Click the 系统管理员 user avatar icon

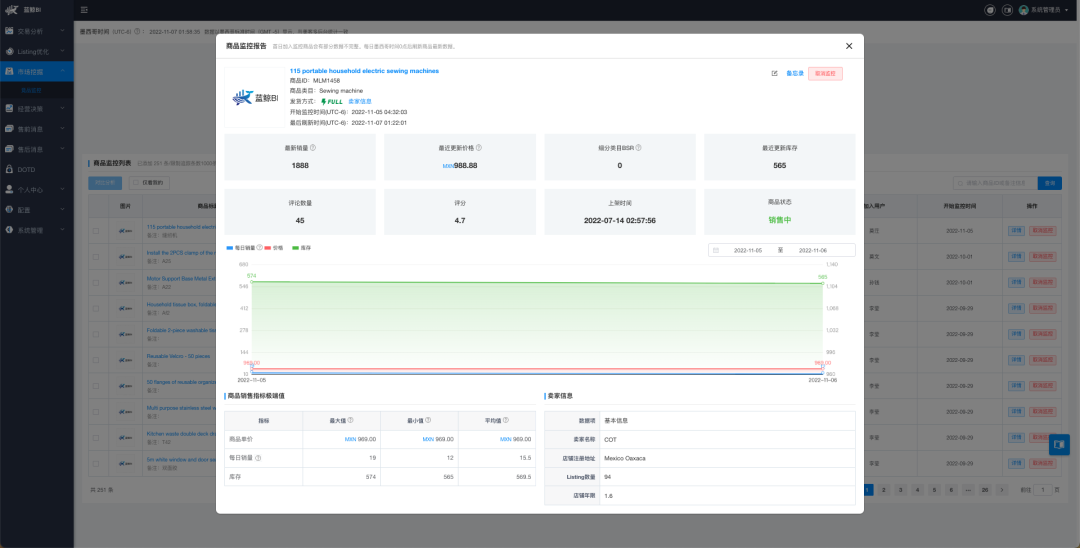coord(1024,10)
